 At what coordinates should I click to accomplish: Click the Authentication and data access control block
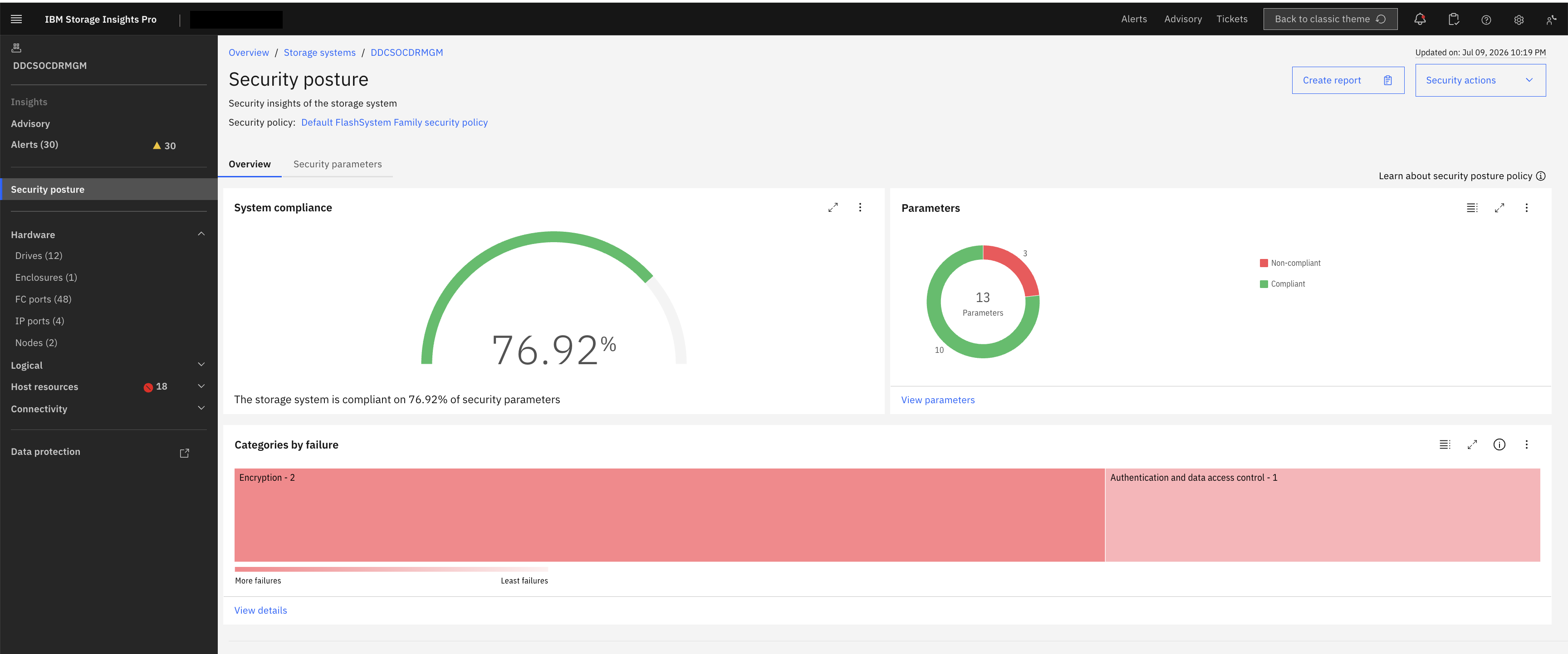click(x=1322, y=515)
